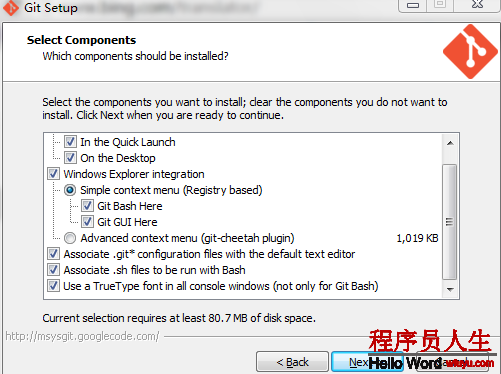501x374 pixels.
Task: Toggle Associate .sh files with Bash
Action: [53, 270]
